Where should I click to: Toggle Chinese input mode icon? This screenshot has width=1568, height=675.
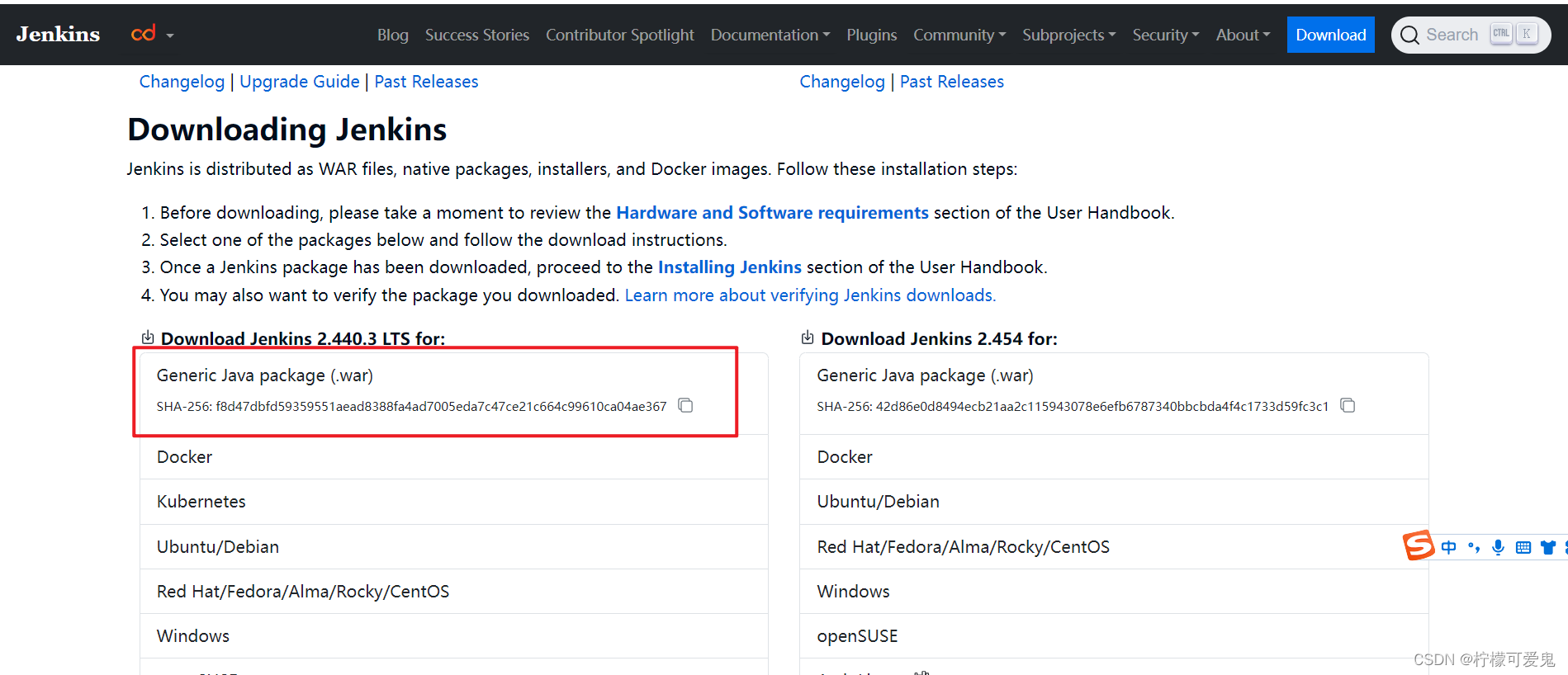pyautogui.click(x=1449, y=547)
